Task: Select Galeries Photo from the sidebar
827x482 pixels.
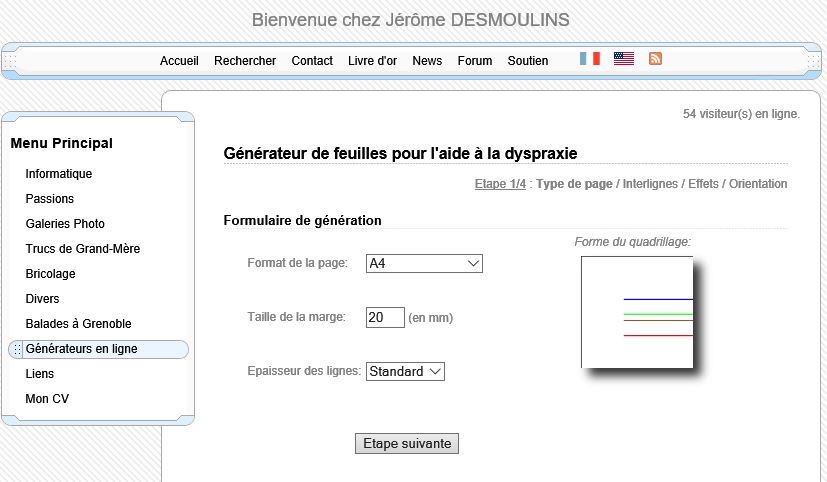Action: tap(65, 224)
